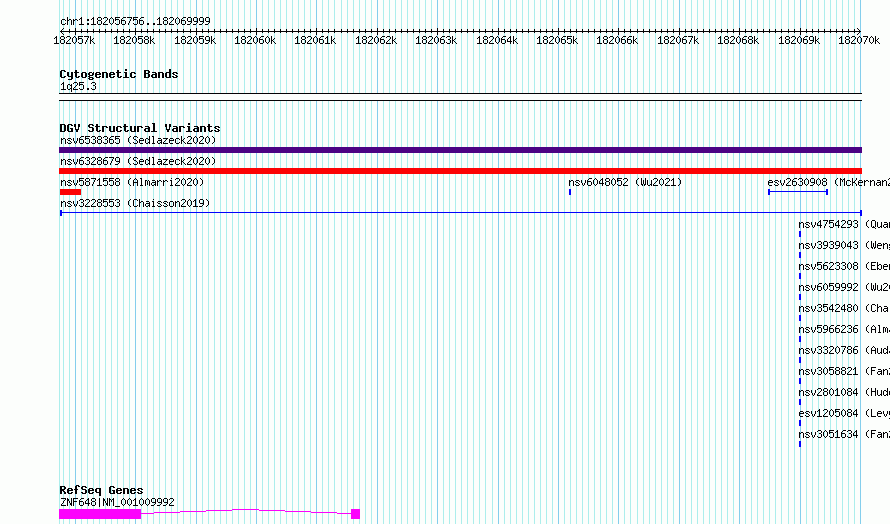Image resolution: width=890 pixels, height=524 pixels.
Task: Click the chr1:182056756..182069999 coordinates text
Action: (135, 22)
